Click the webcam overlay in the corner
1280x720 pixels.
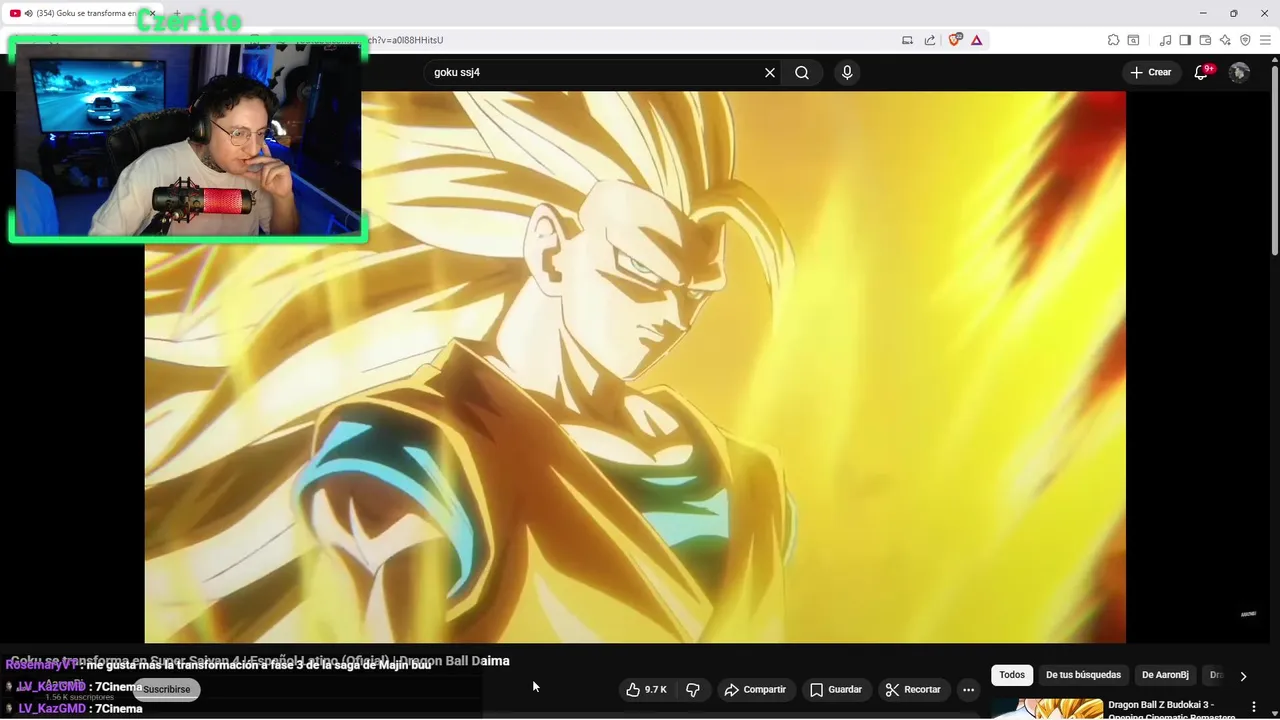coord(188,140)
